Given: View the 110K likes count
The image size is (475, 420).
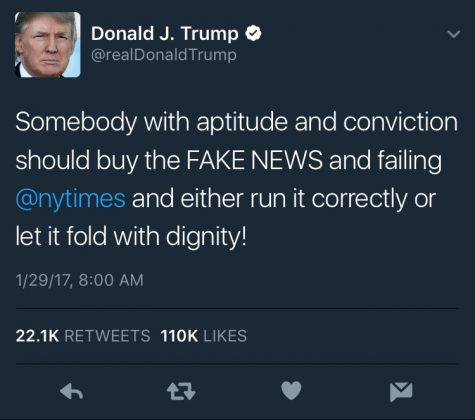Looking at the screenshot, I should (179, 336).
